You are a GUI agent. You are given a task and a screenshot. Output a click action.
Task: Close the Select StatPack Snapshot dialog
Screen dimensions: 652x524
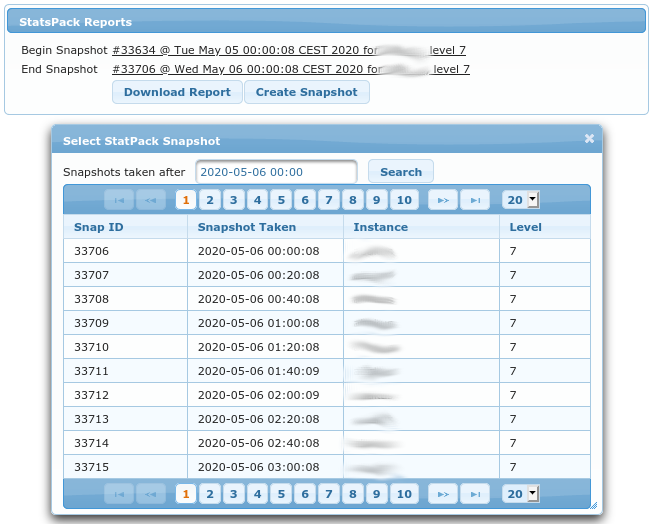point(589,138)
